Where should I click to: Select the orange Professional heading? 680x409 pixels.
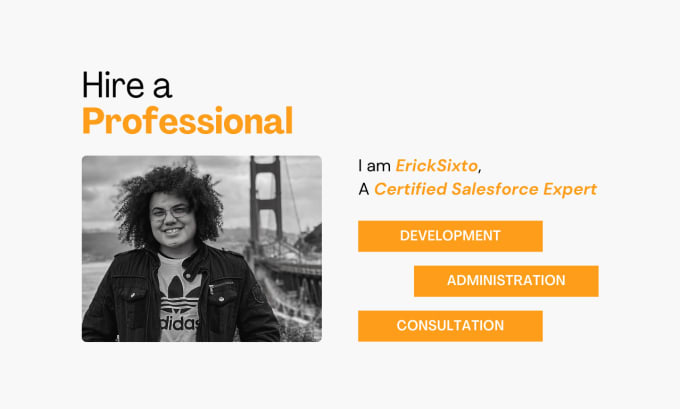[x=187, y=121]
